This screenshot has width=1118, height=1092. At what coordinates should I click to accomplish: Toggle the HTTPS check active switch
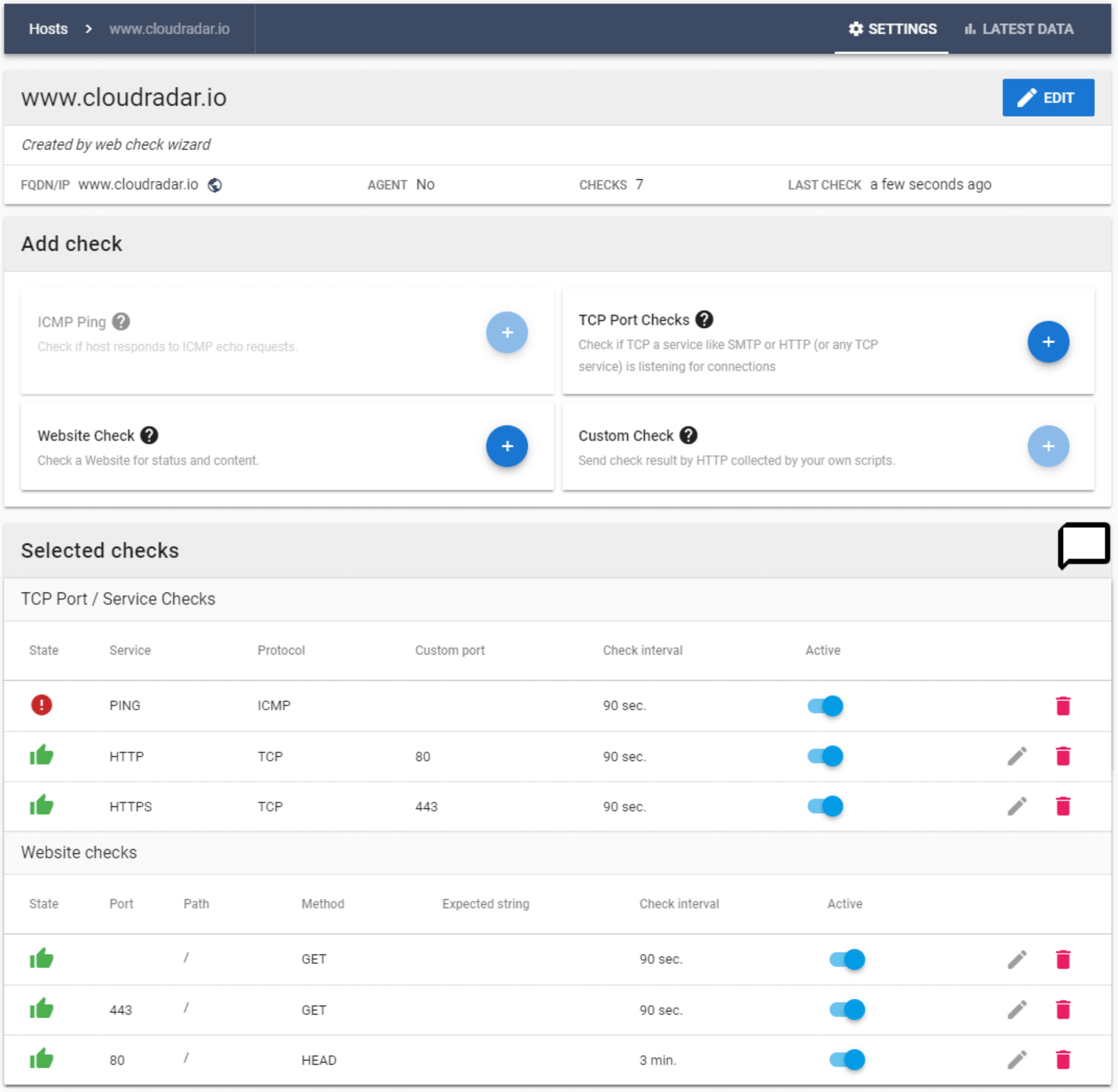tap(825, 806)
